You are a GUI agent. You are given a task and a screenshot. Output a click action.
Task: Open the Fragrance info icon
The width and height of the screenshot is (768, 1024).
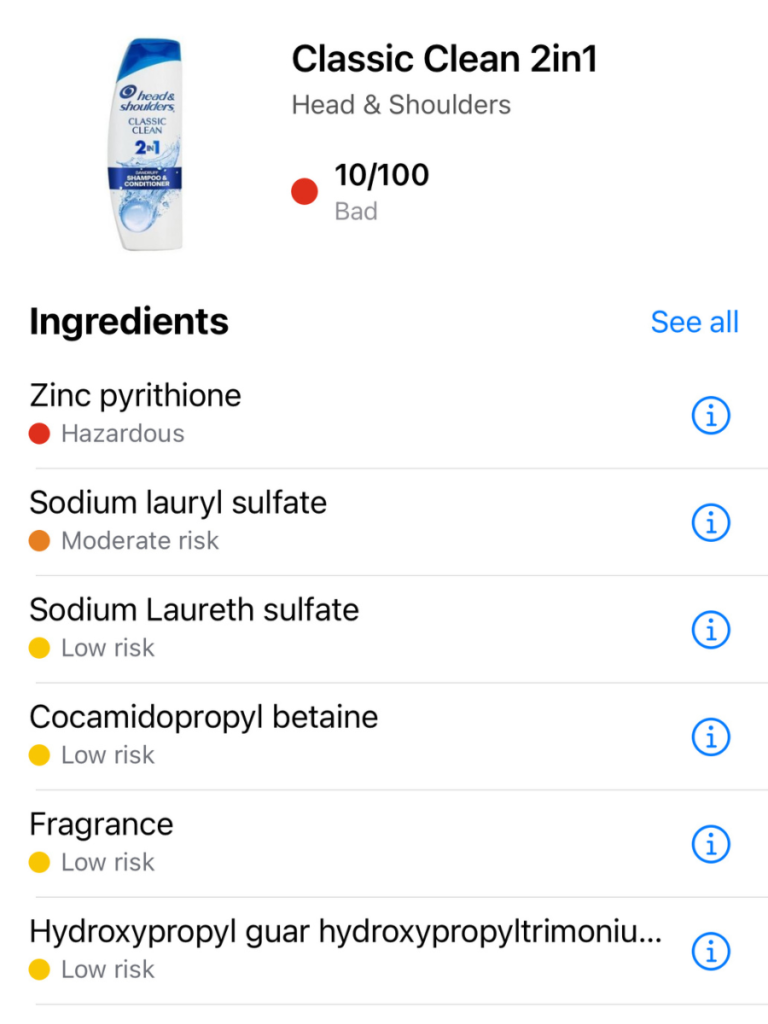(x=711, y=844)
